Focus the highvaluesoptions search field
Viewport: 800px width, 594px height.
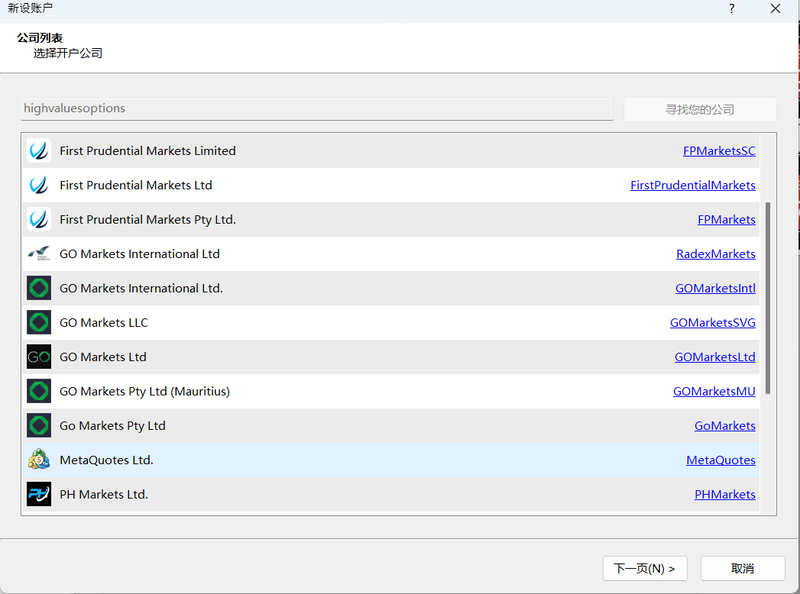(317, 109)
